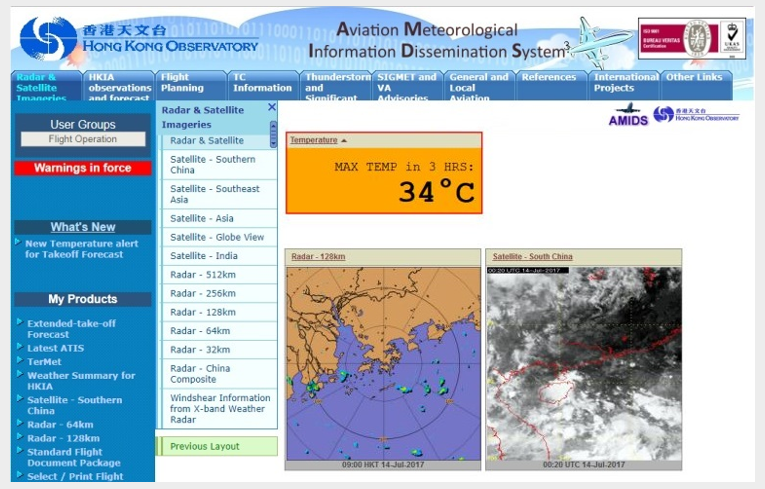Click the arrow bullet beside New Temperature alert
Viewport: 765px width, 489px height.
pos(18,242)
